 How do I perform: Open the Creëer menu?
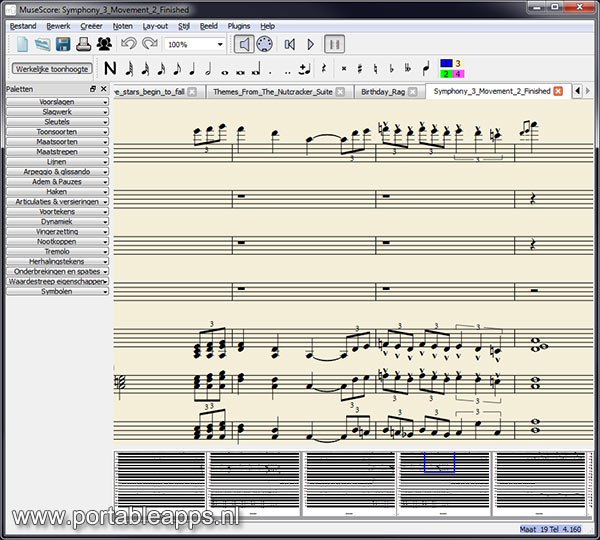tap(91, 26)
